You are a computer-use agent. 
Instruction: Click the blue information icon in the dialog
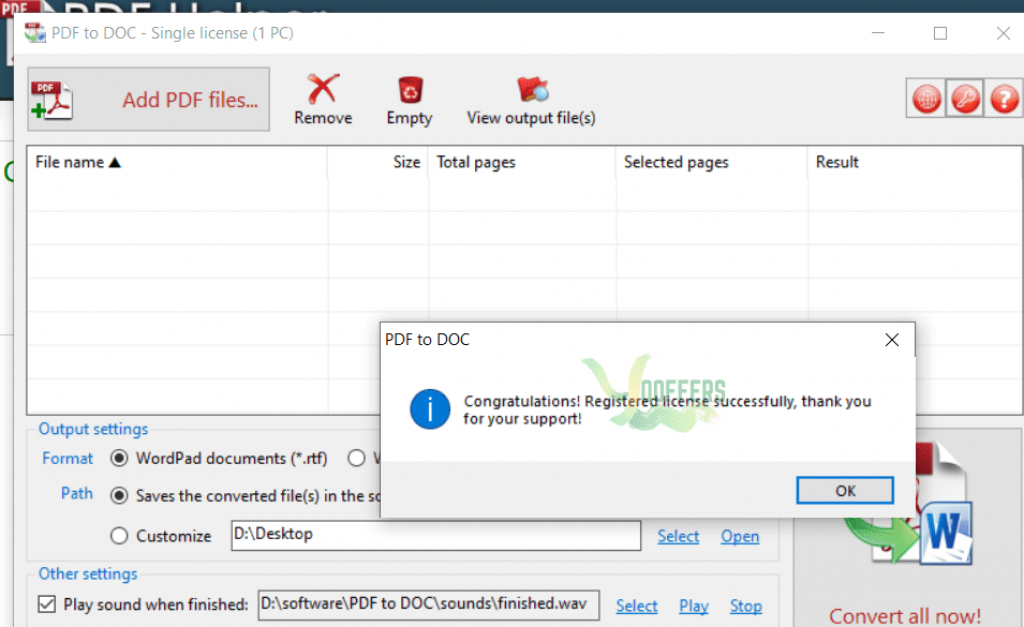tap(430, 410)
